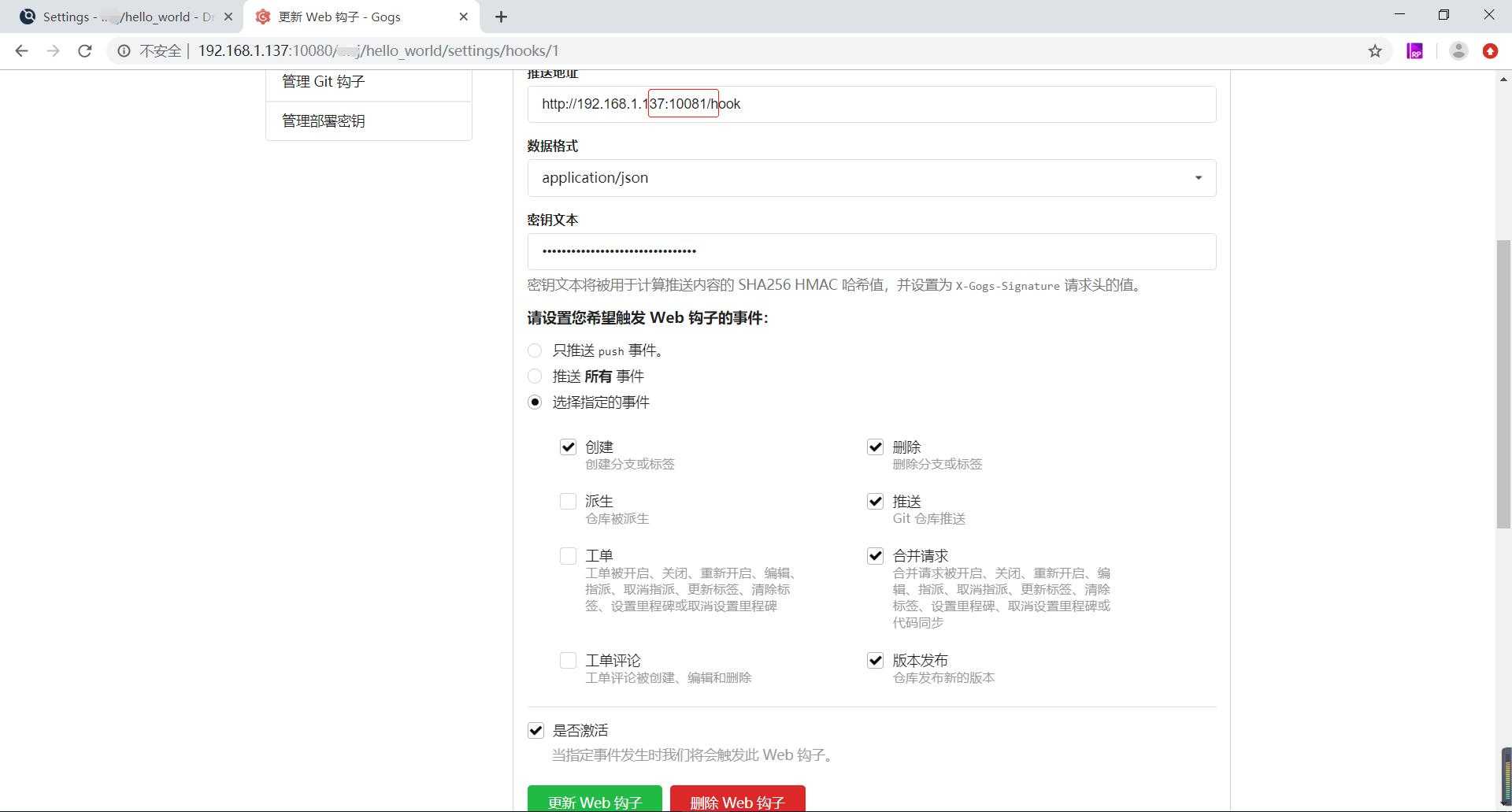This screenshot has height=812, width=1512.
Task: Click the 删除分支或标签 description text
Action: [937, 465]
